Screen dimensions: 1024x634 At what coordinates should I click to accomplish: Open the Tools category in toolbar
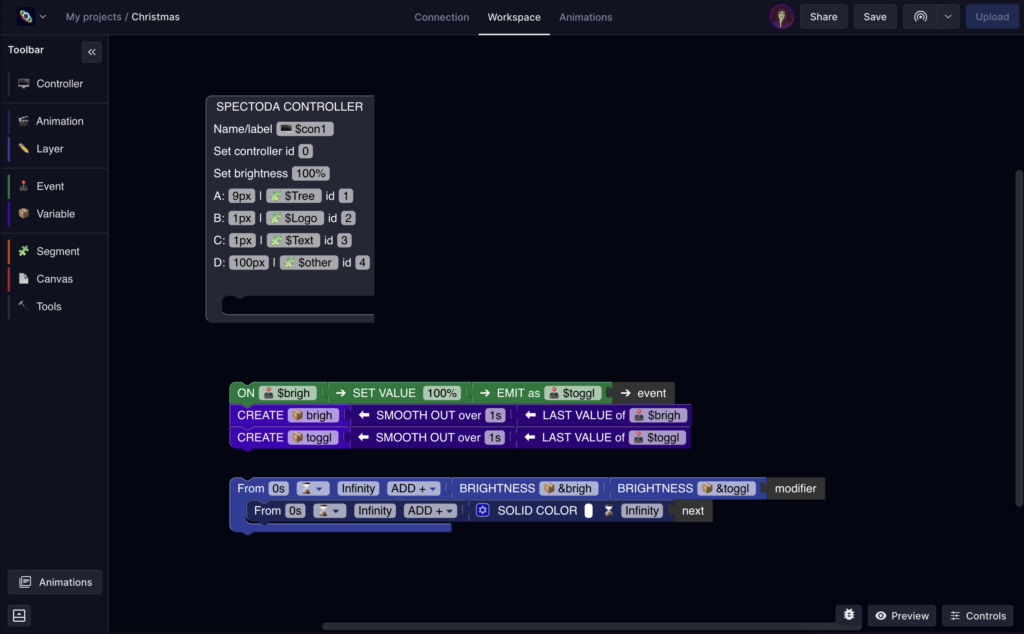(48, 306)
